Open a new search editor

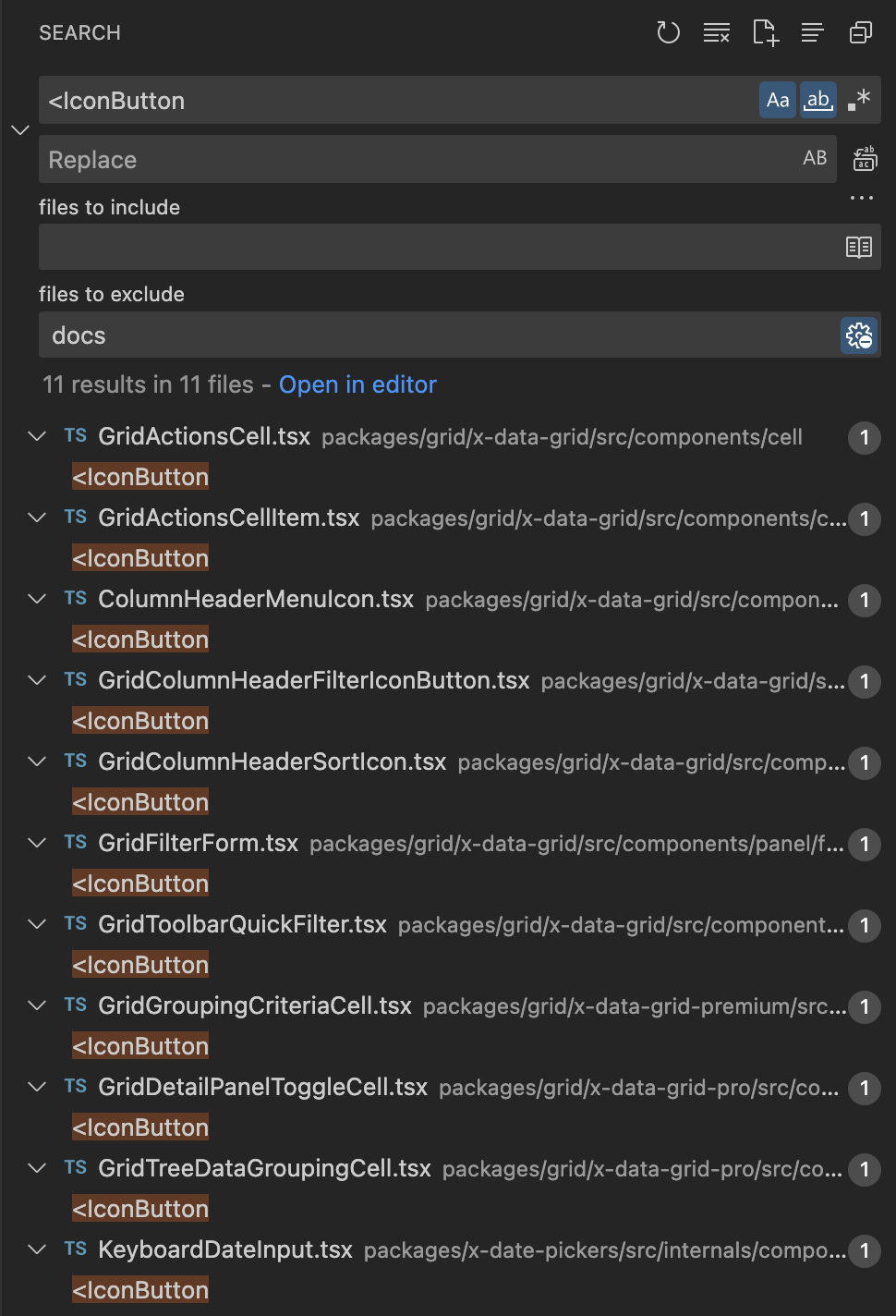click(x=765, y=33)
